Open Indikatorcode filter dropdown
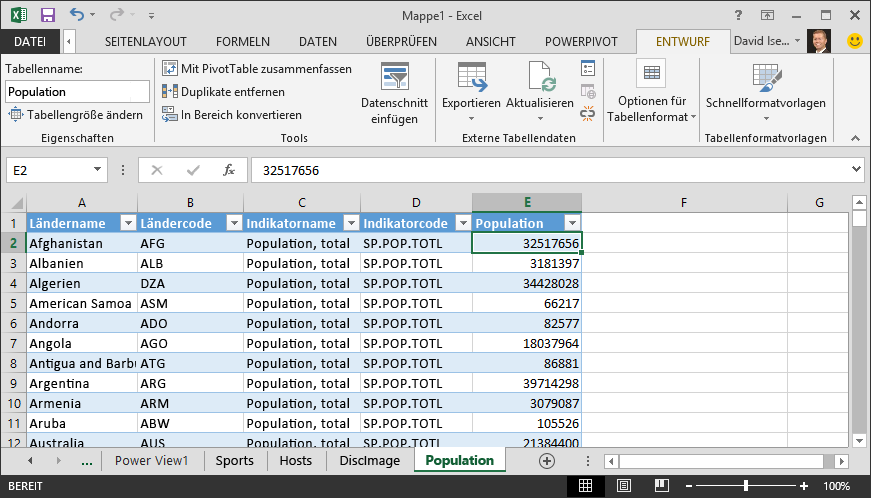871x498 pixels. click(463, 223)
